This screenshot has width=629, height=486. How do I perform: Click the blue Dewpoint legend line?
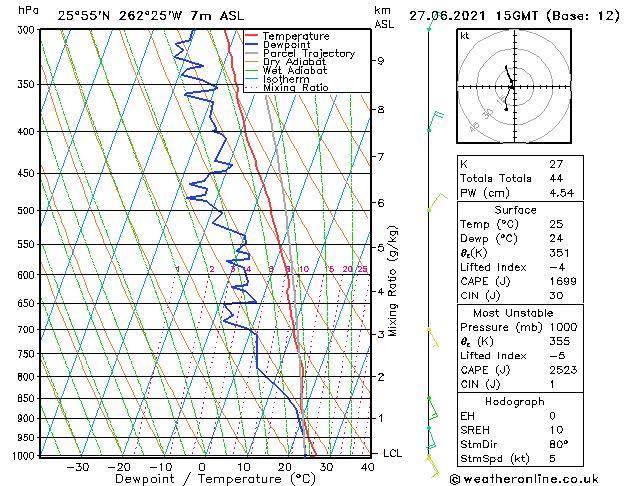tap(252, 45)
